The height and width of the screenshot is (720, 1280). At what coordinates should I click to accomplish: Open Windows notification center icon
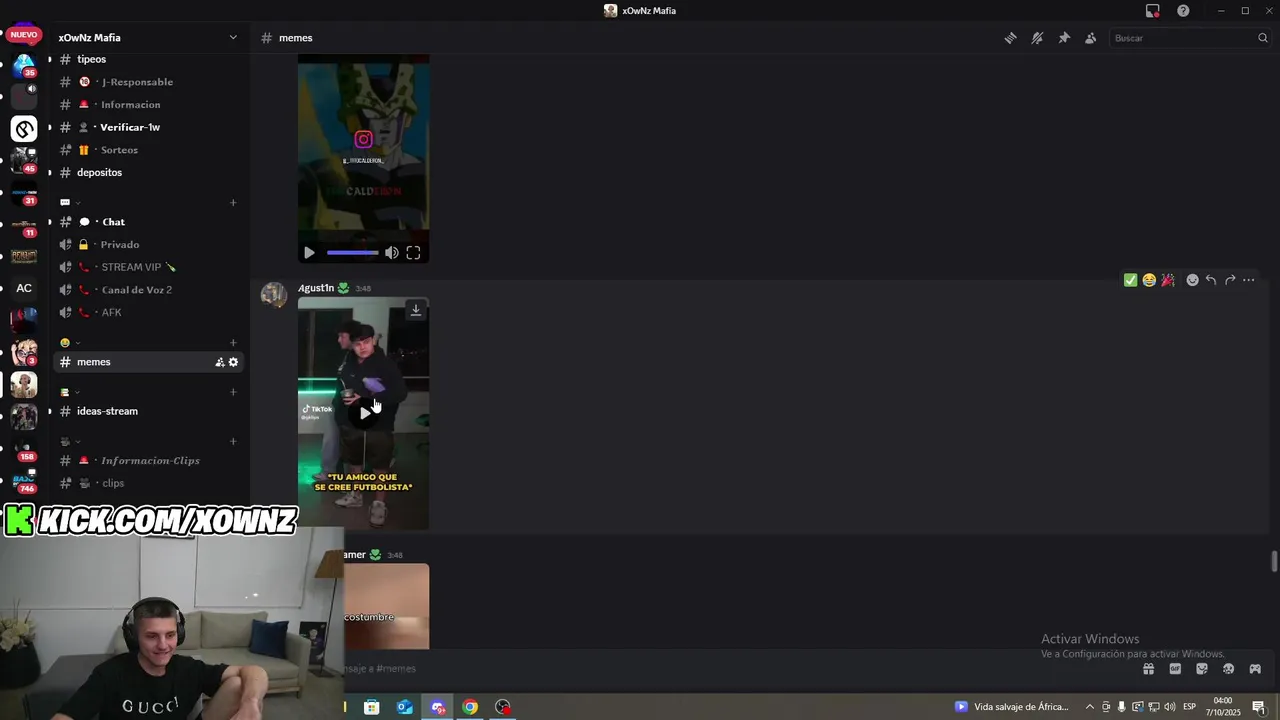pyautogui.click(x=1259, y=707)
